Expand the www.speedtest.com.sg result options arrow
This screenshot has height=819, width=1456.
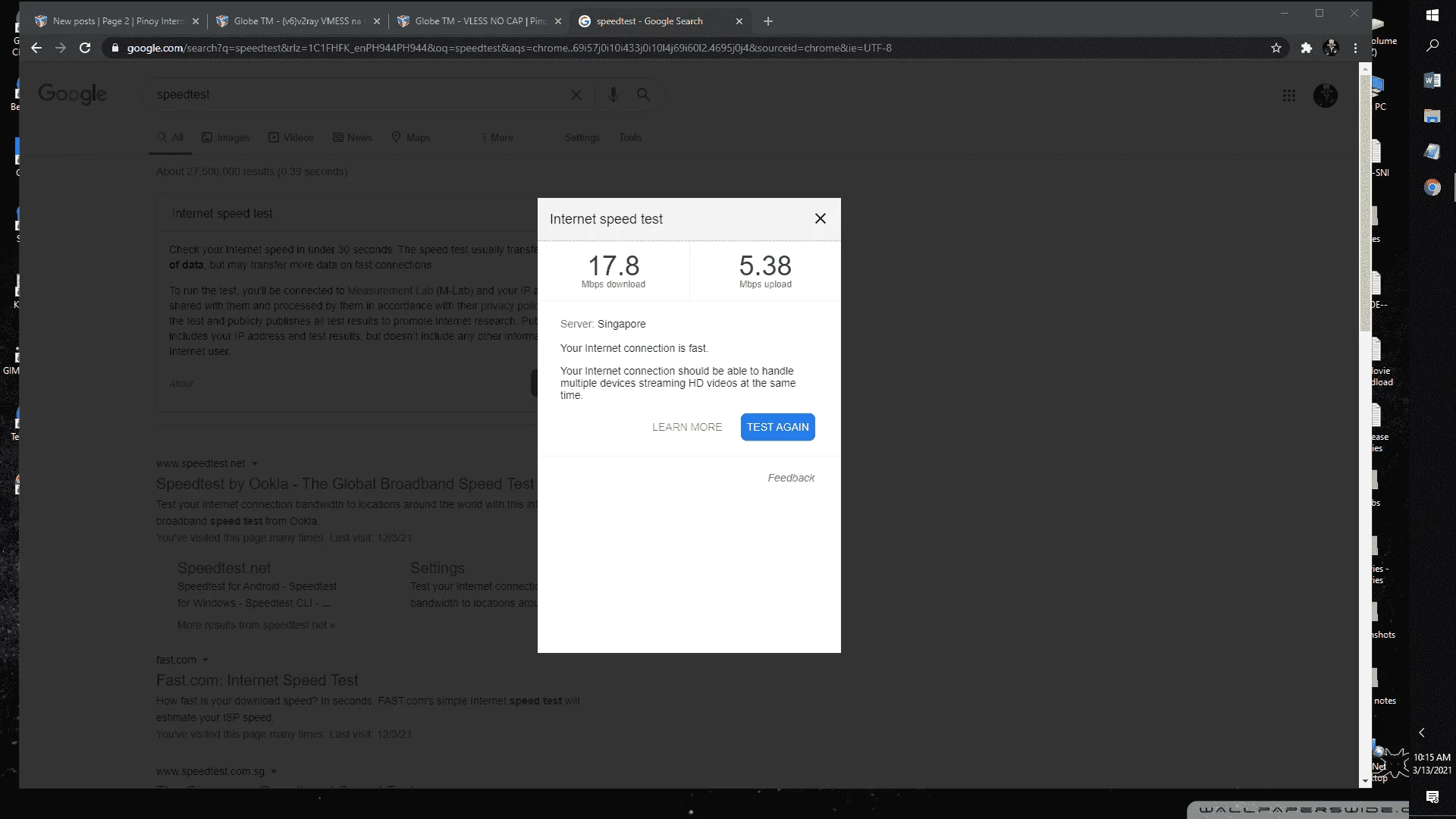point(274,771)
